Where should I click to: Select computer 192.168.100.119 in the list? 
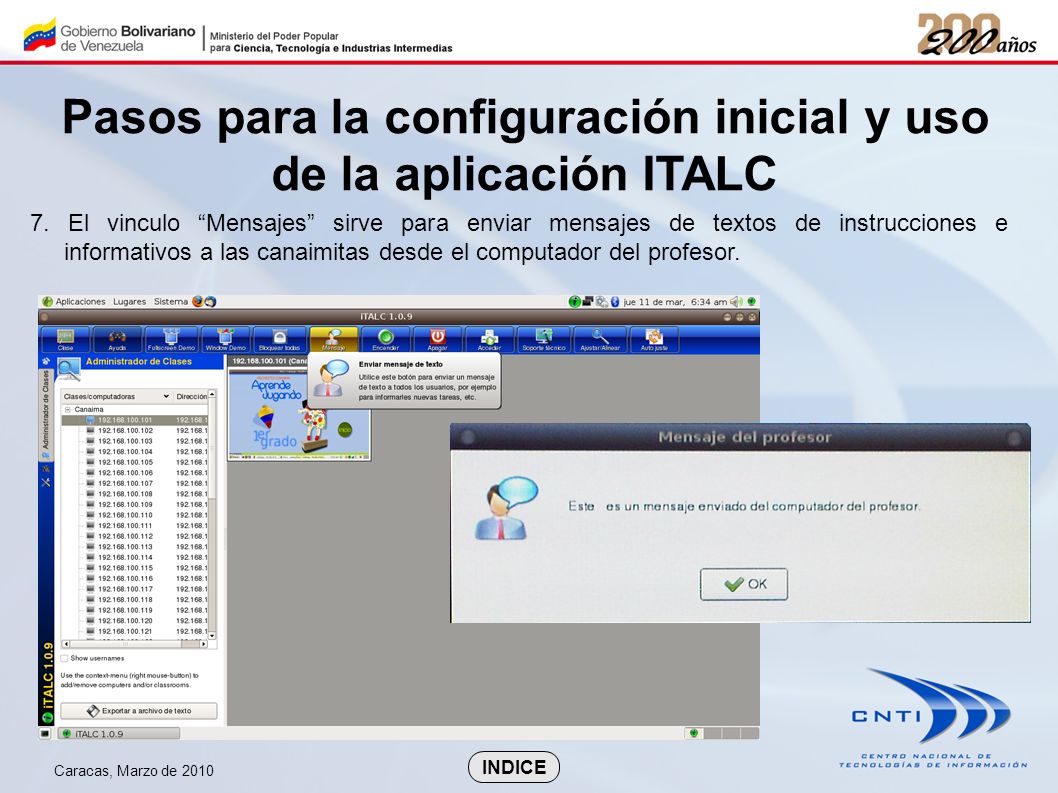(135, 610)
